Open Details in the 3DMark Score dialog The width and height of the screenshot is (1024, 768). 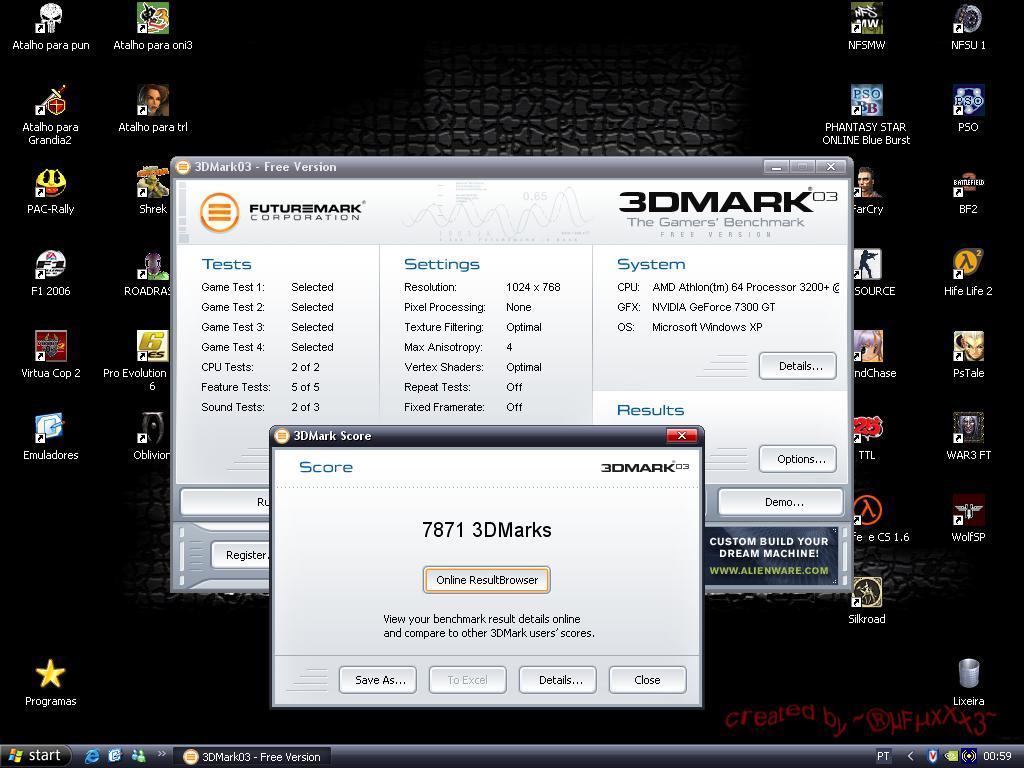tap(558, 680)
